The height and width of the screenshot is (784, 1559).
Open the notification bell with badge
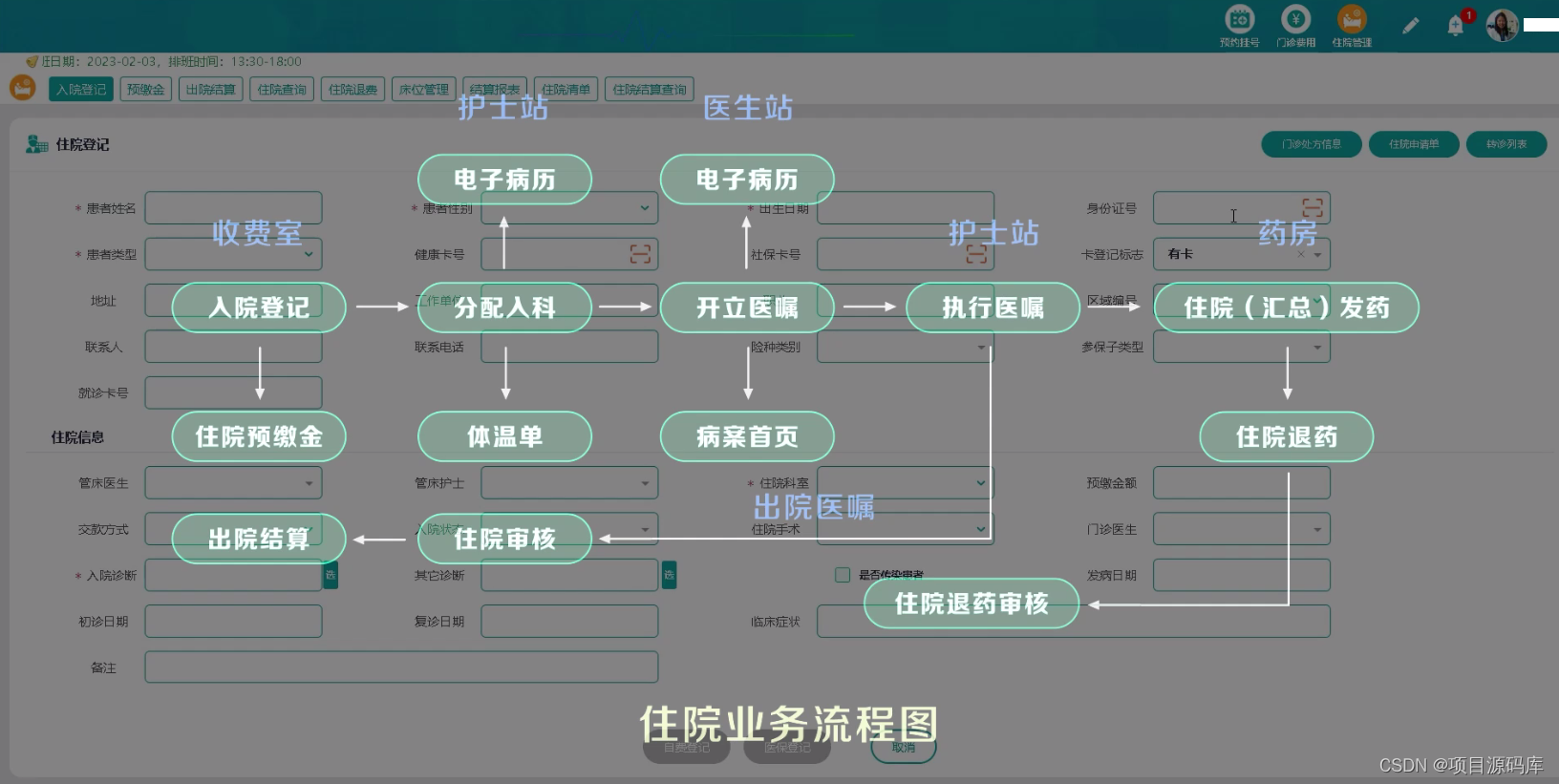(x=1456, y=26)
